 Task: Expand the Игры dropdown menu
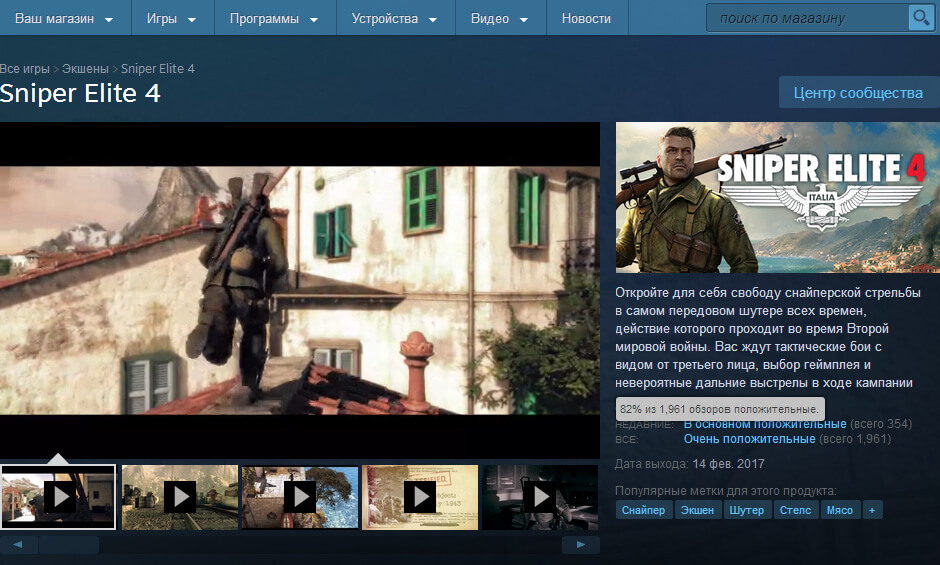[171, 19]
